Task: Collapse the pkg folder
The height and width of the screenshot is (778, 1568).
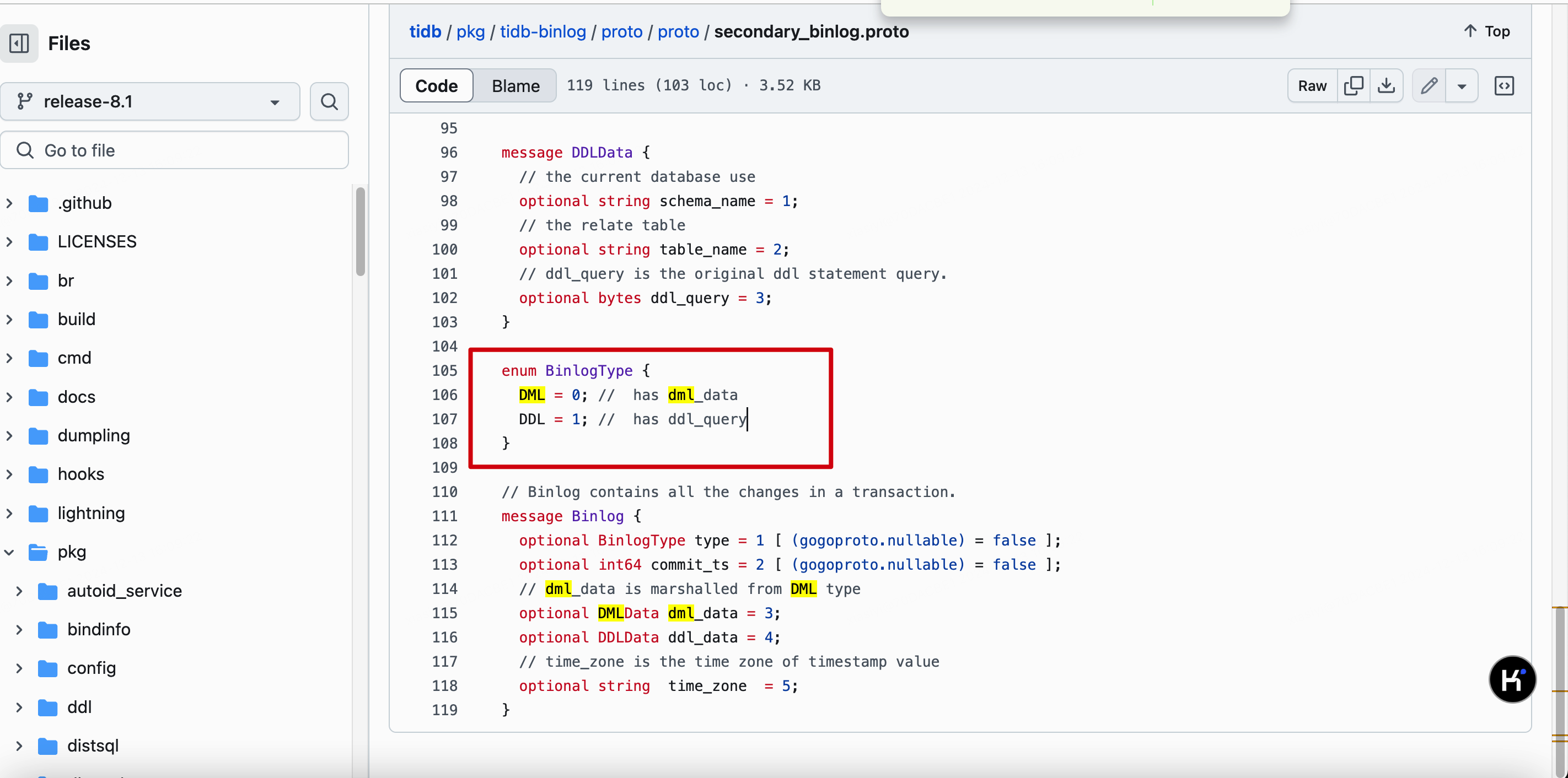Action: click(x=10, y=552)
